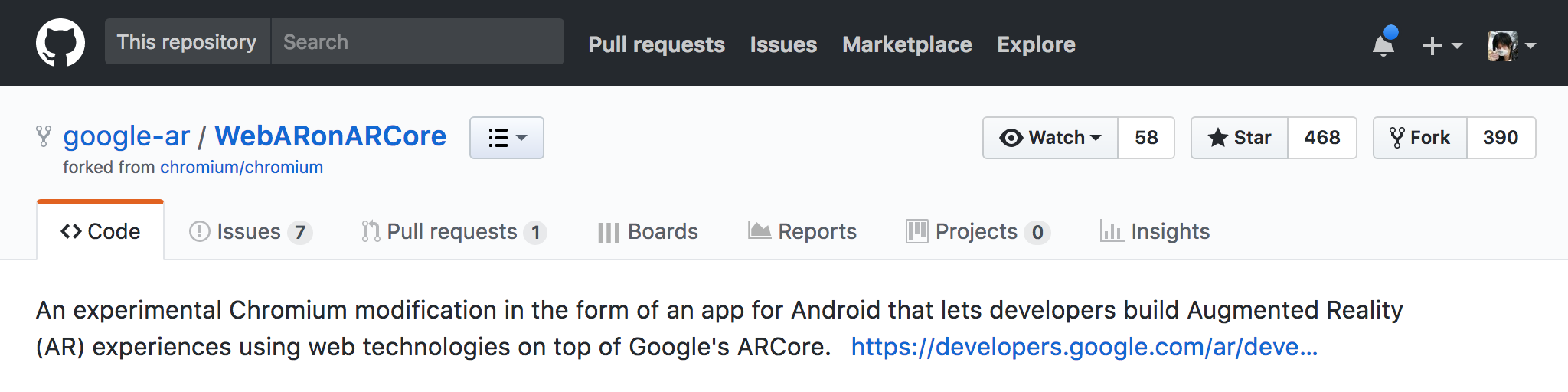This screenshot has height=392, width=1568.
Task: View the 390 forks count
Action: (1501, 138)
